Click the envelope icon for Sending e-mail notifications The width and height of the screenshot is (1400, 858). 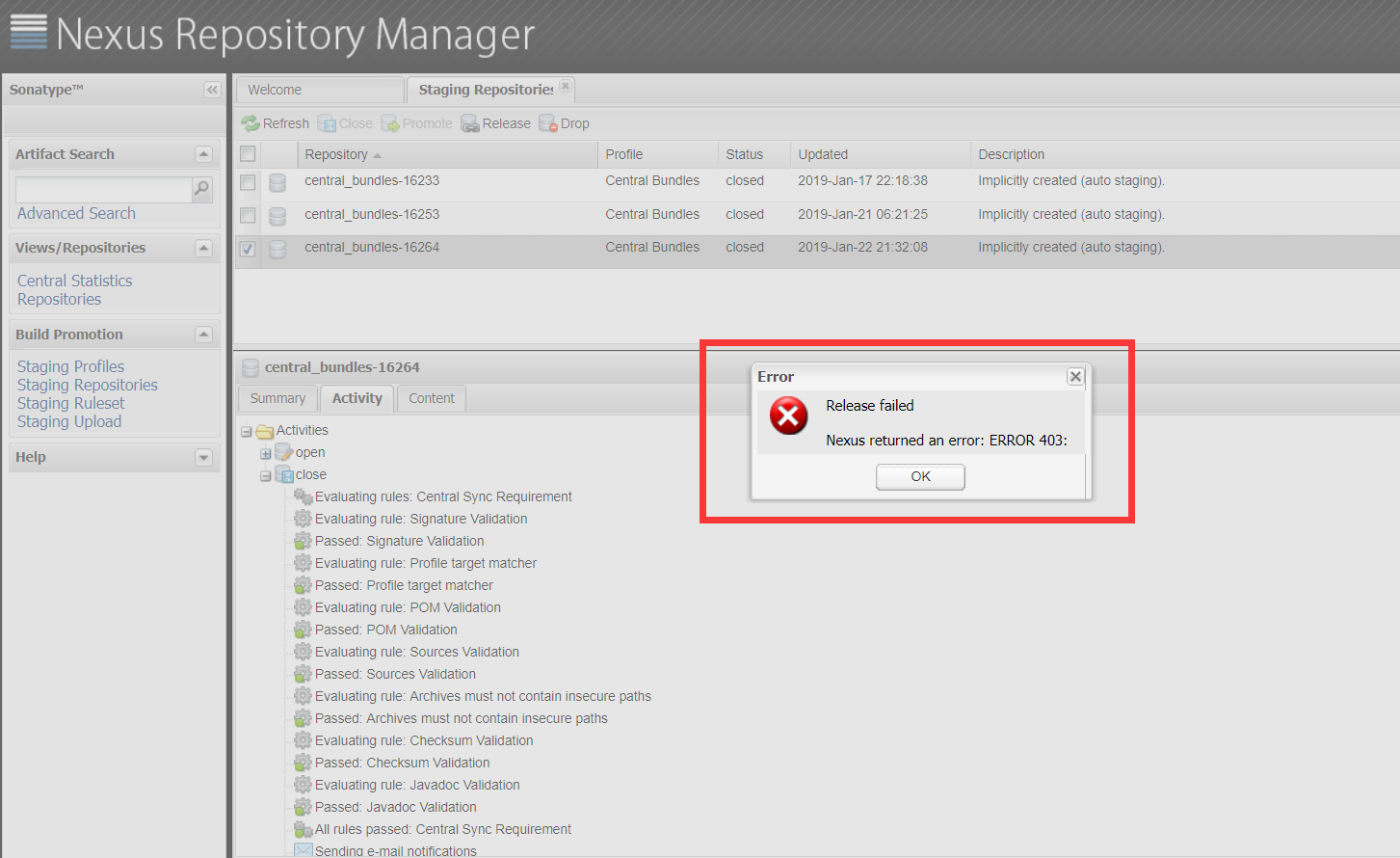[303, 850]
